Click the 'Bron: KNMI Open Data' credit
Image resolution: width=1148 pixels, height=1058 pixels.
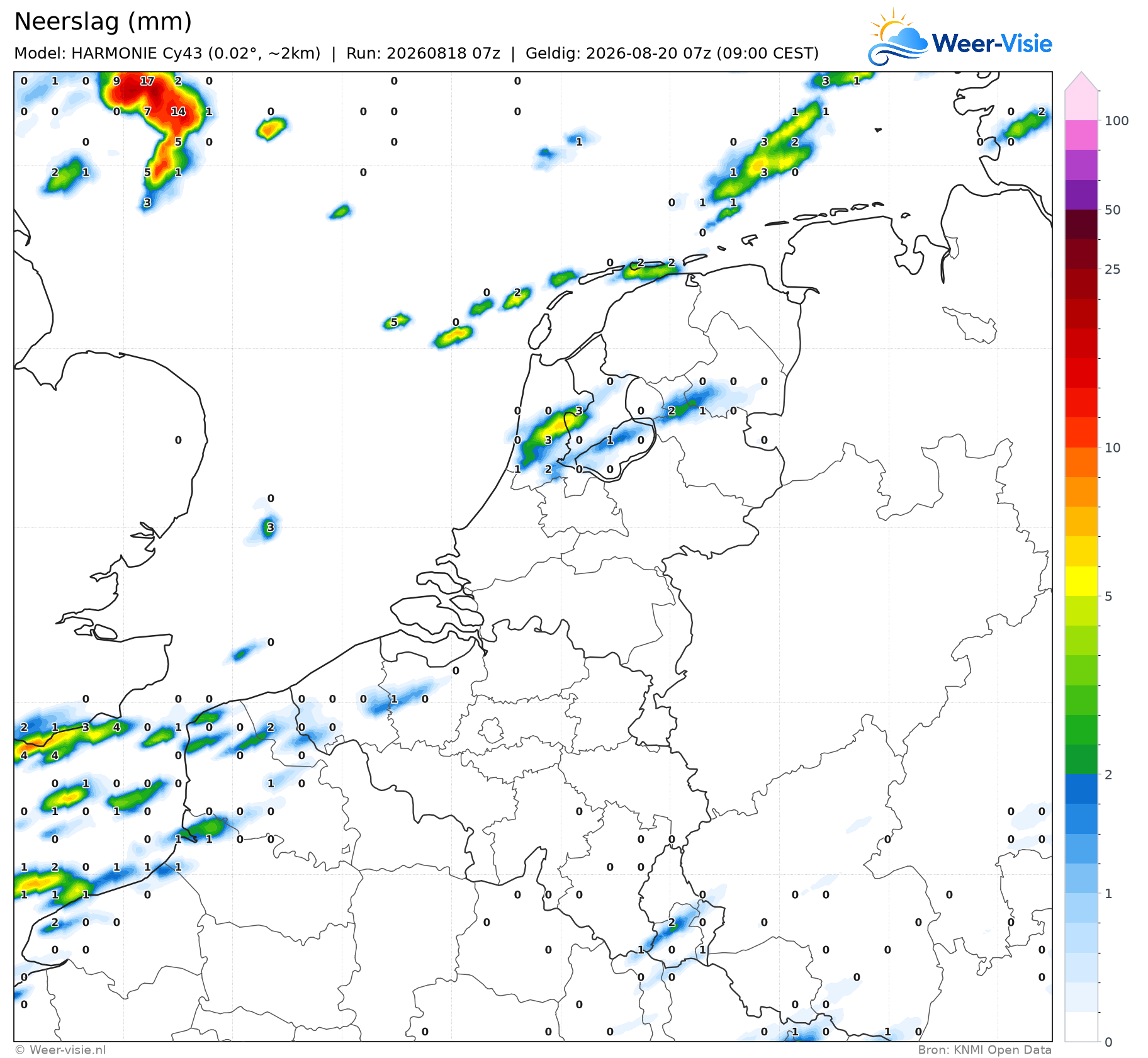pyautogui.click(x=984, y=1050)
